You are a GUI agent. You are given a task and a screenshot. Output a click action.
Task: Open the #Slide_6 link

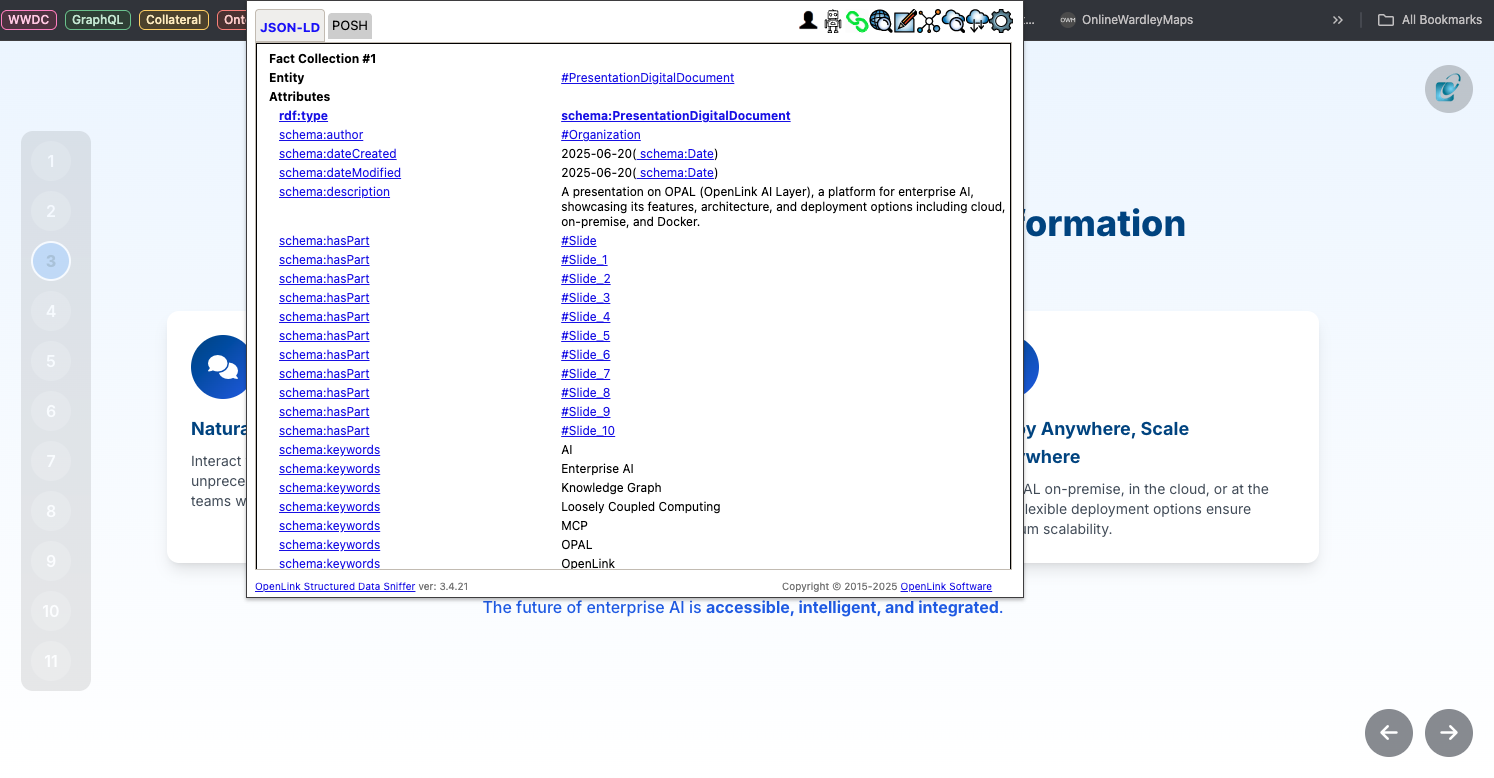[586, 355]
